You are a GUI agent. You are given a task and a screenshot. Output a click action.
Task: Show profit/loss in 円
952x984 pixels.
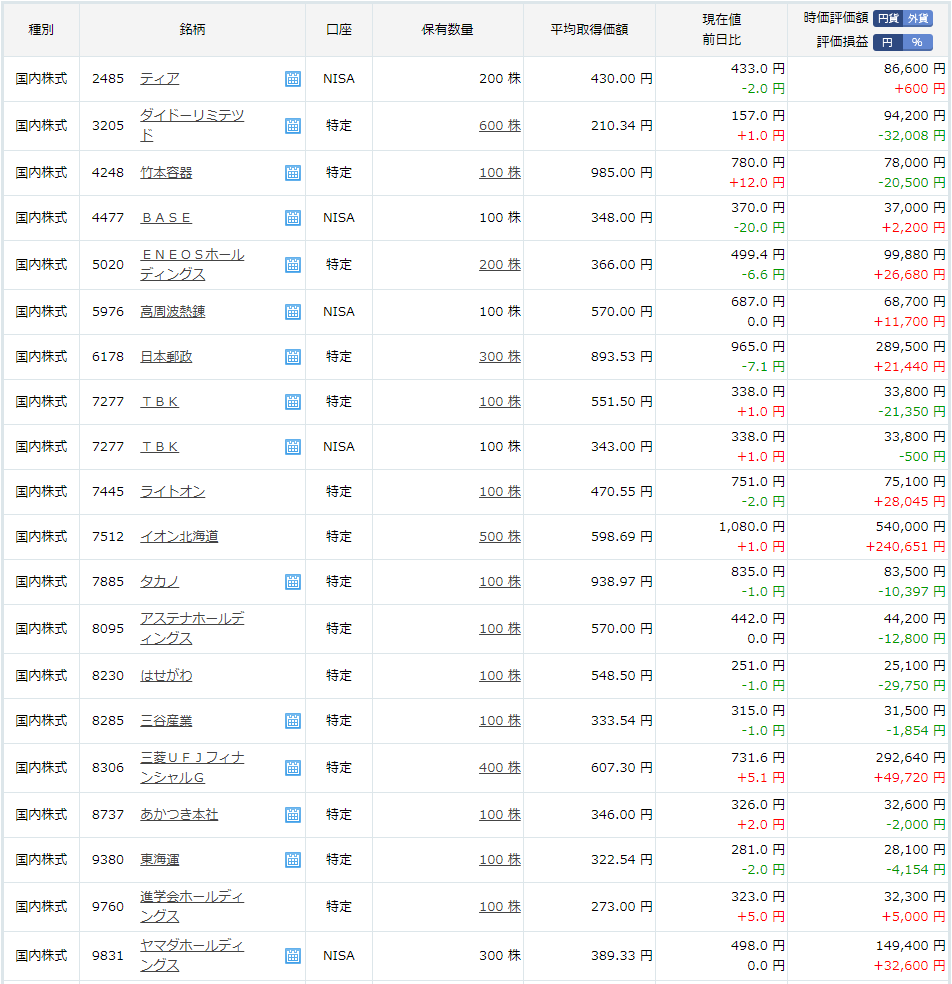[888, 42]
